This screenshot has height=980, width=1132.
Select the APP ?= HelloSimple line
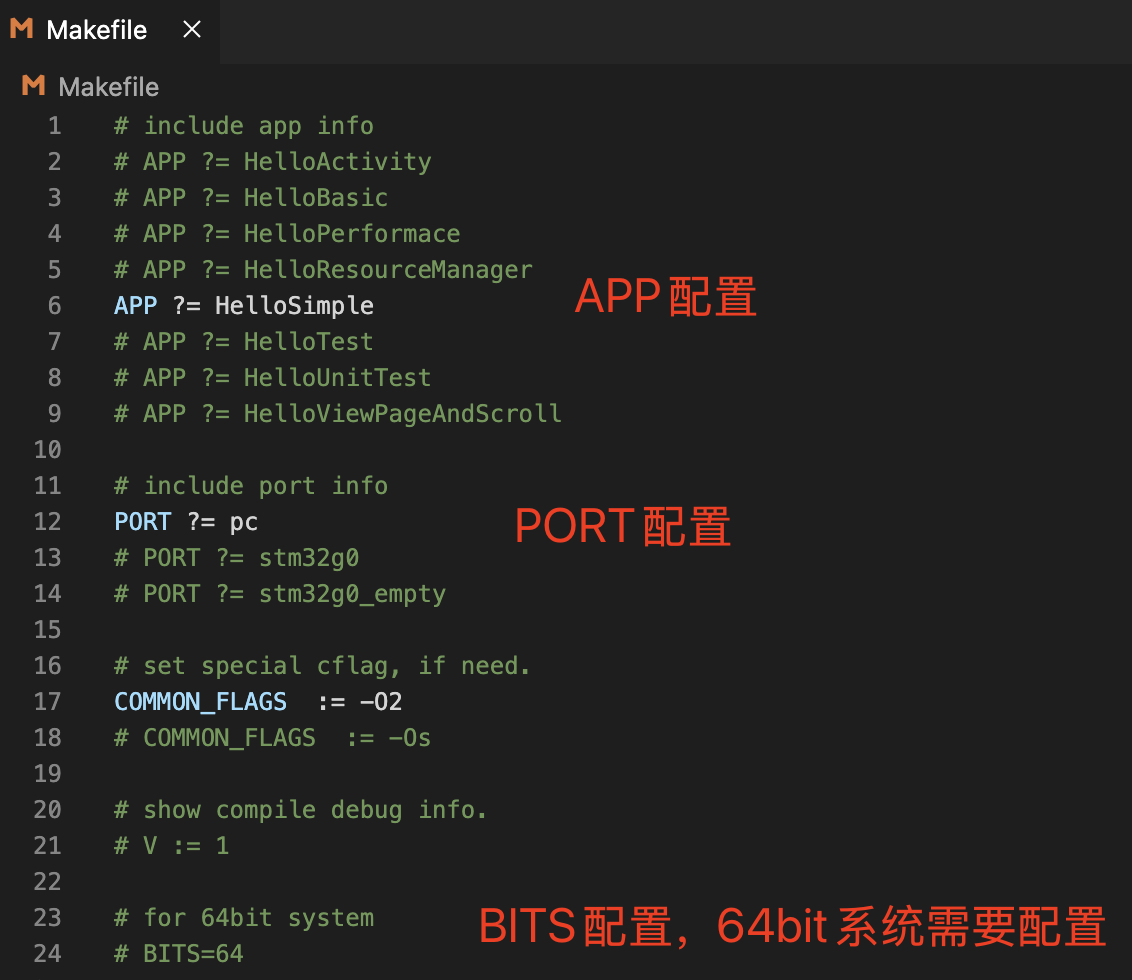tap(243, 305)
